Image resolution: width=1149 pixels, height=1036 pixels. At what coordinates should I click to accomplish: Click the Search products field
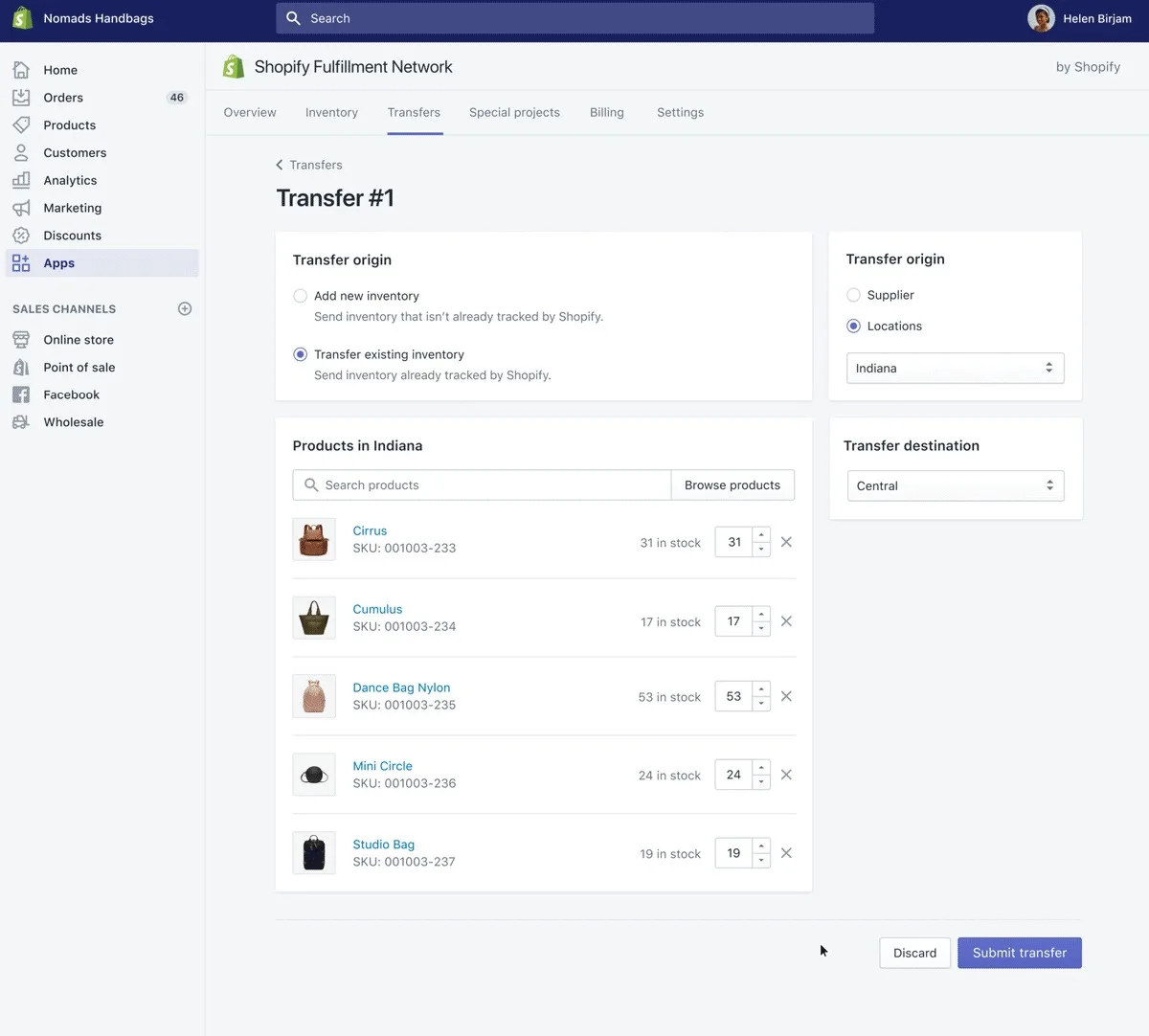[482, 485]
